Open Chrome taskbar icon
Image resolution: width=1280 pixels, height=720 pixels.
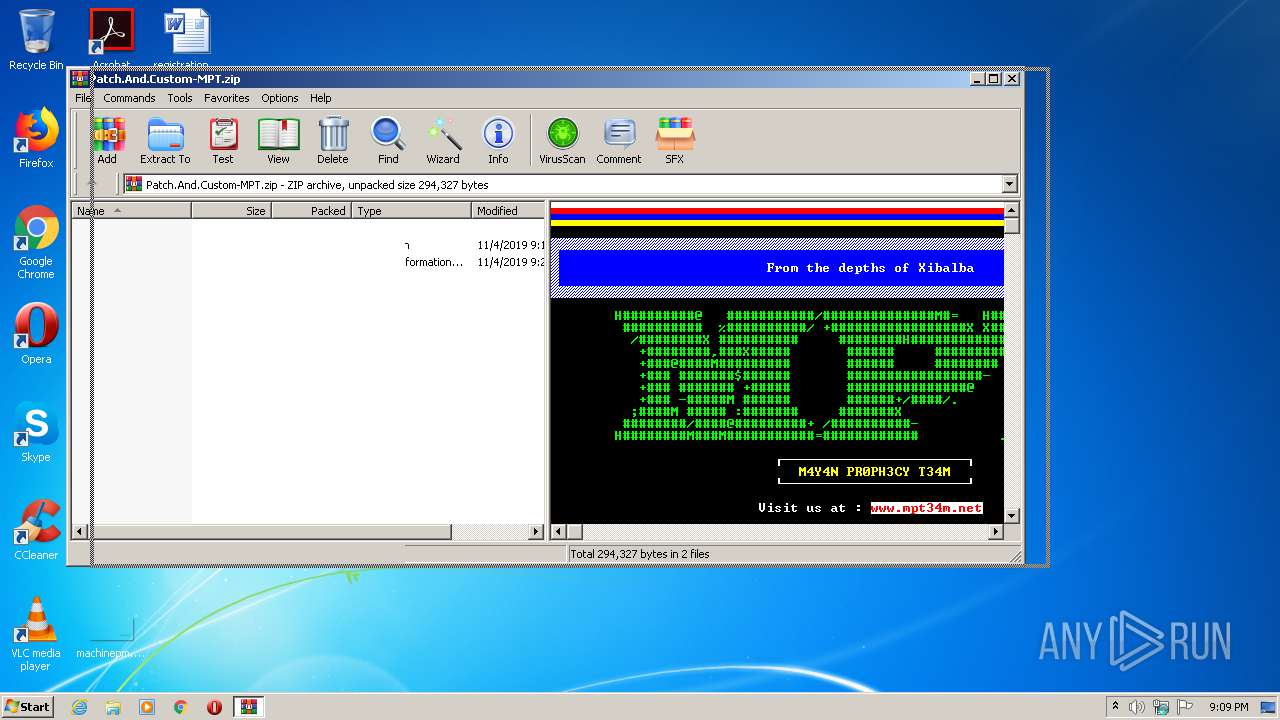click(x=180, y=707)
